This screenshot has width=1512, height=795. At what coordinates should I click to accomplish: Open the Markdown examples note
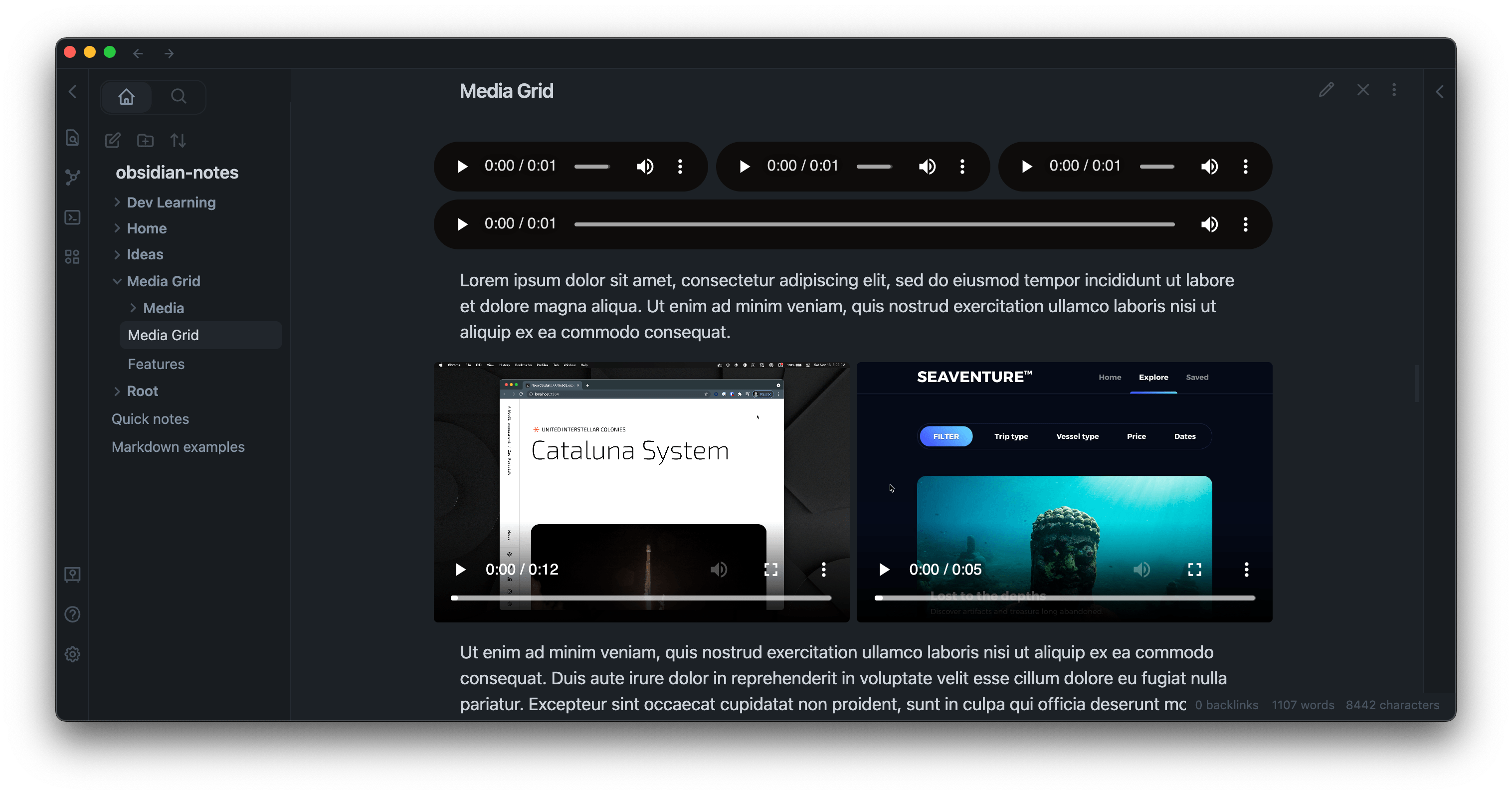tap(178, 447)
